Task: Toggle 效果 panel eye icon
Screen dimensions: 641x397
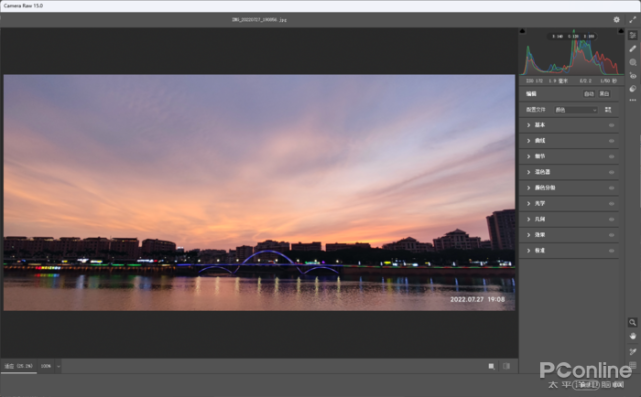Action: [x=612, y=235]
